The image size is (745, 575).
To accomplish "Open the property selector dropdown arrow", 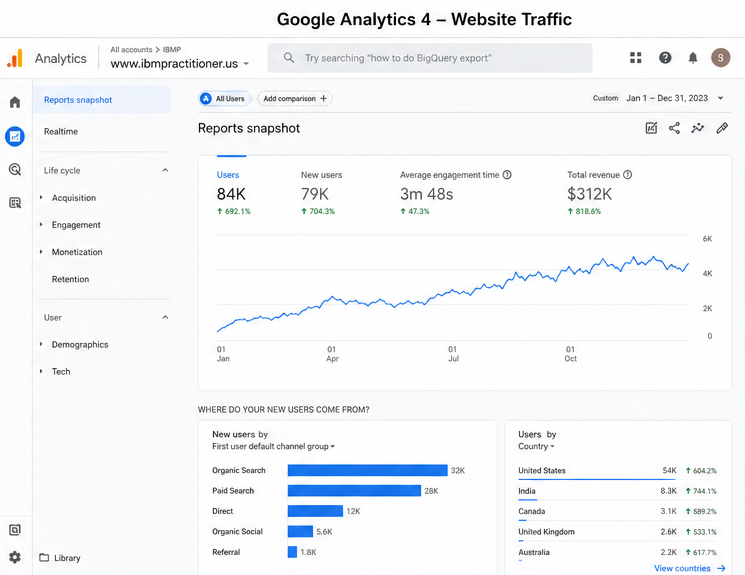I will tap(246, 64).
